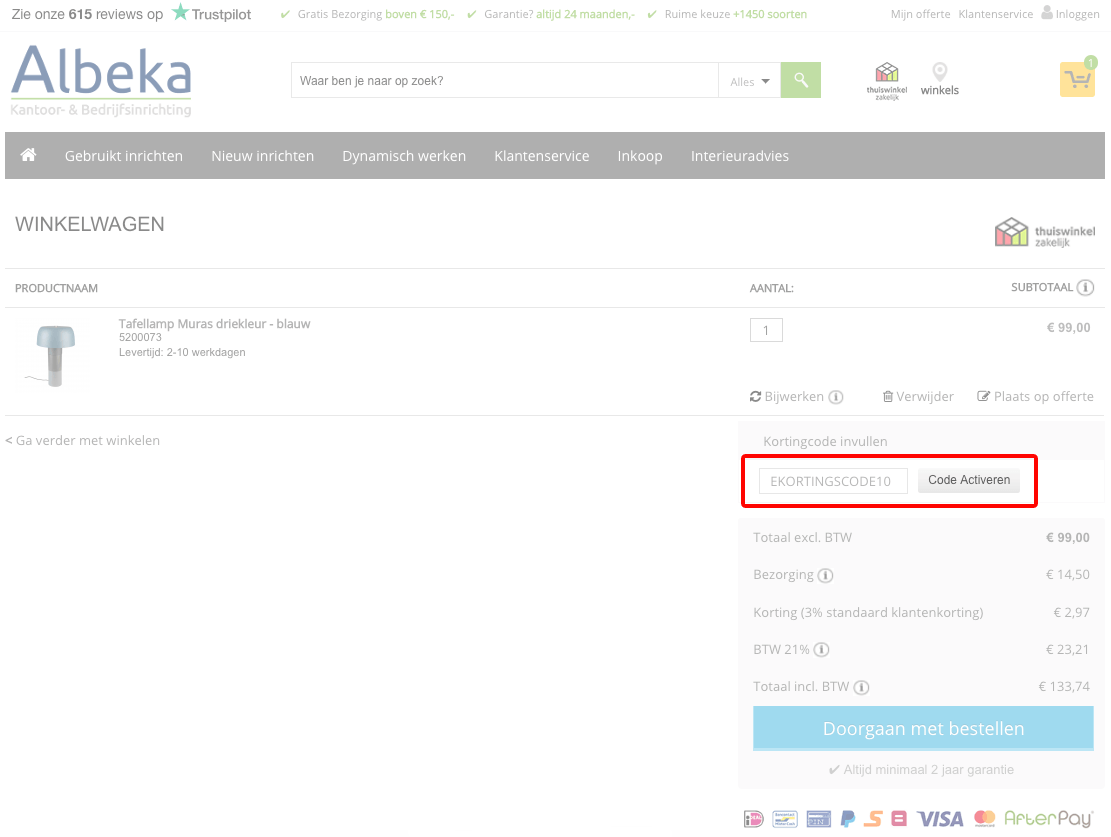Viewport: 1111px width, 837px height.
Task: Open Interieuradvies menu item
Action: point(740,156)
